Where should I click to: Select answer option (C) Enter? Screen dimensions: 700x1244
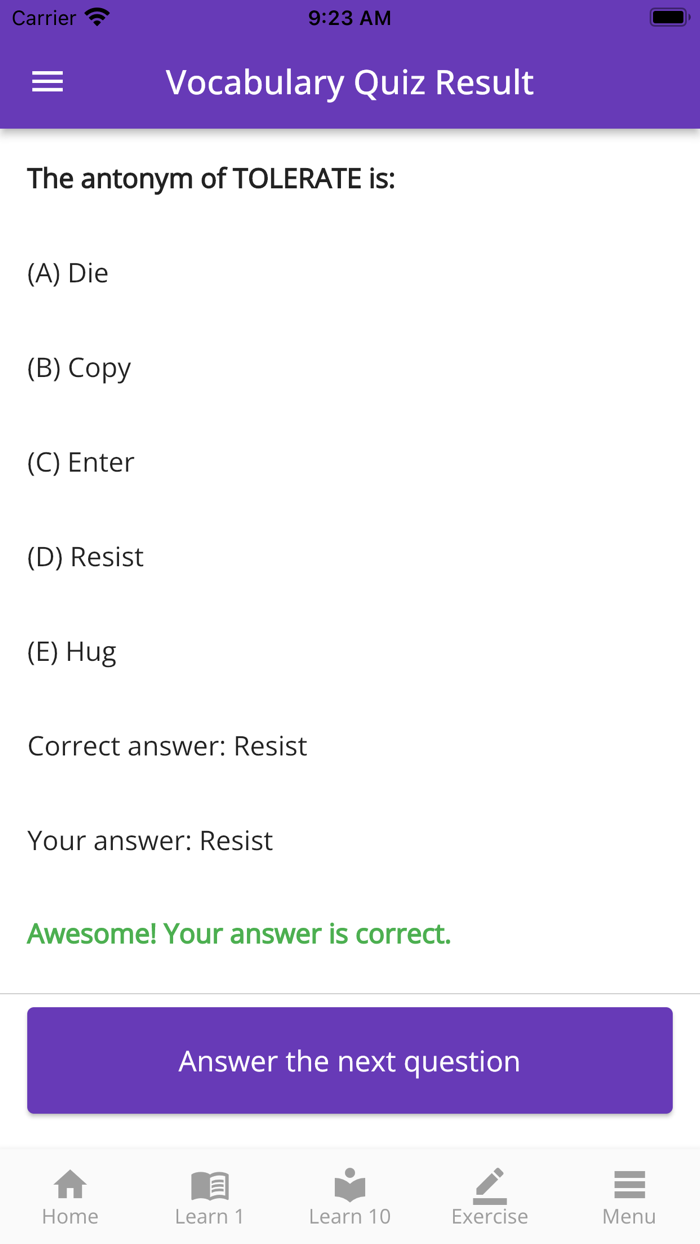pyautogui.click(x=81, y=462)
